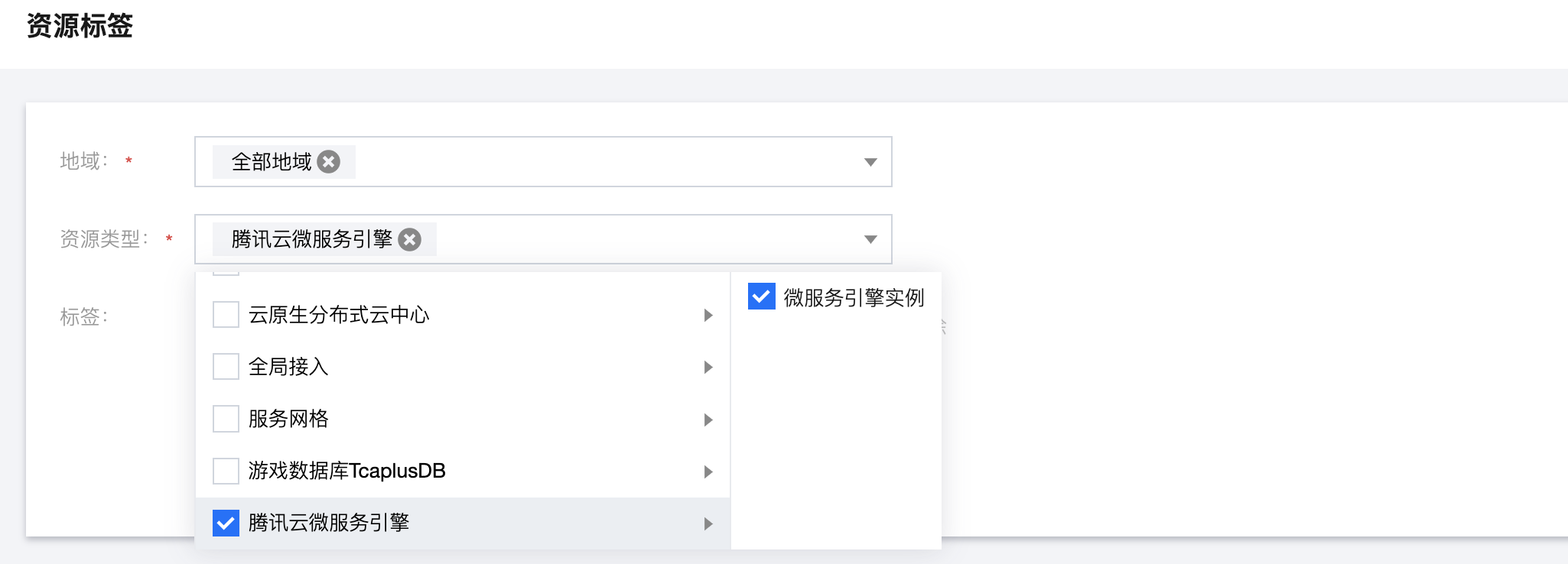Check the 全局接入 checkbox

click(x=226, y=367)
